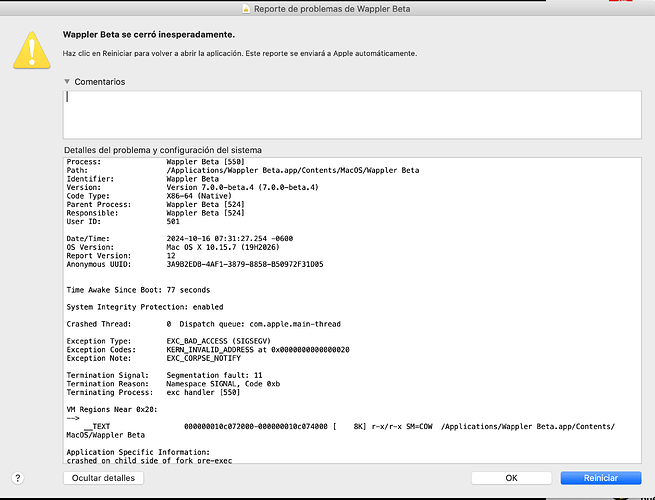Click the window title 'Reporte de problemas de Wappler Beta'

pyautogui.click(x=335, y=9)
